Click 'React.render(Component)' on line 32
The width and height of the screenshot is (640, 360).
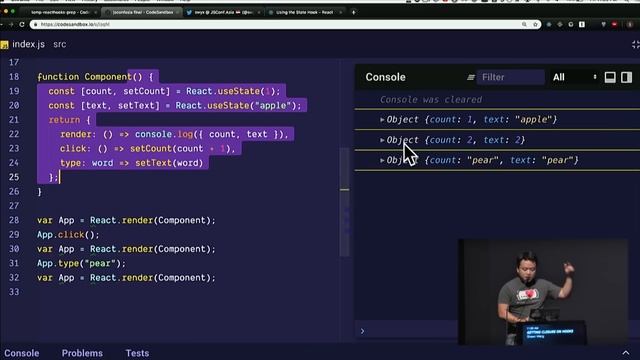pyautogui.click(x=150, y=278)
